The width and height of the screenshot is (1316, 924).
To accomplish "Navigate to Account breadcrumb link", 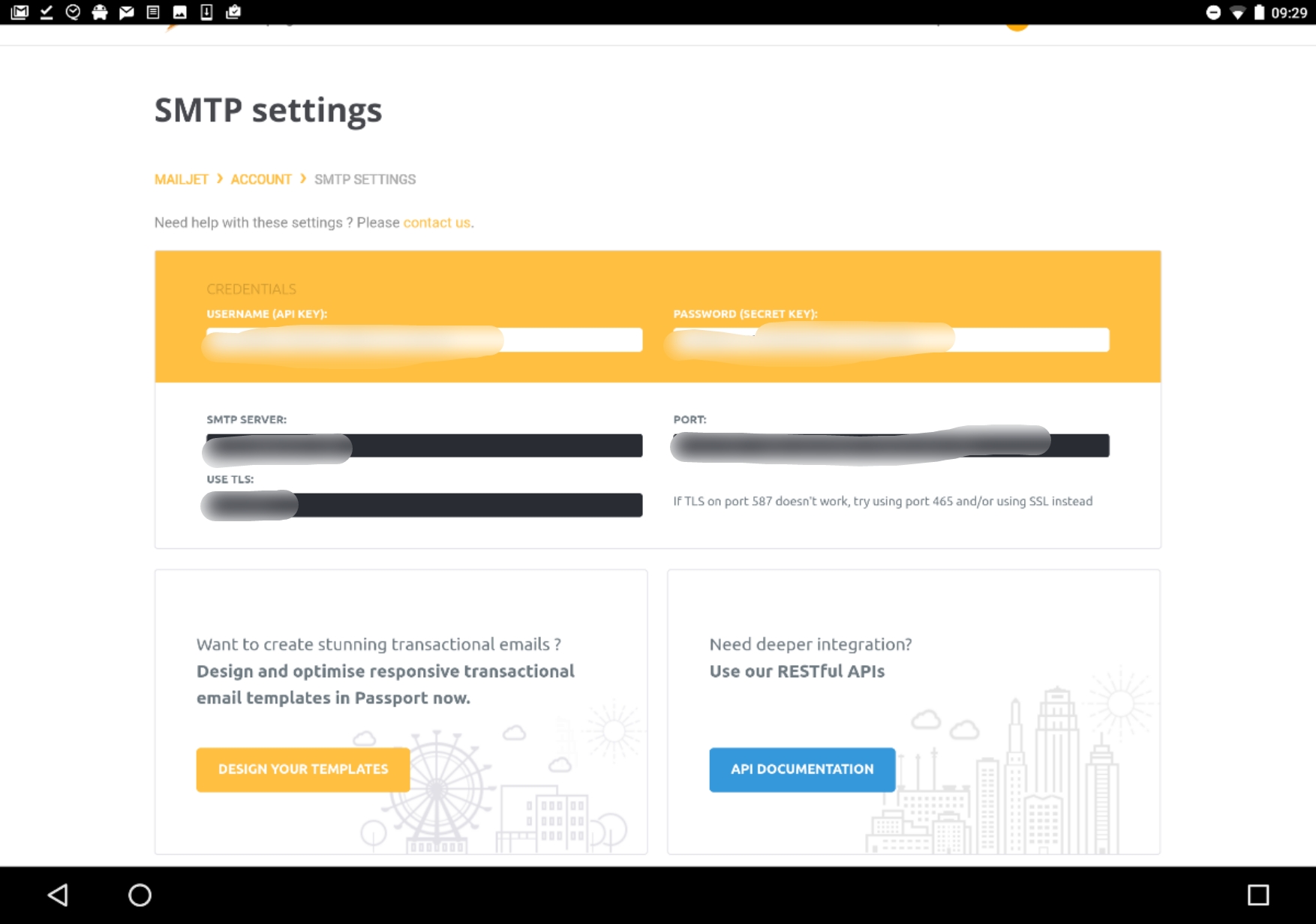I will click(x=260, y=179).
